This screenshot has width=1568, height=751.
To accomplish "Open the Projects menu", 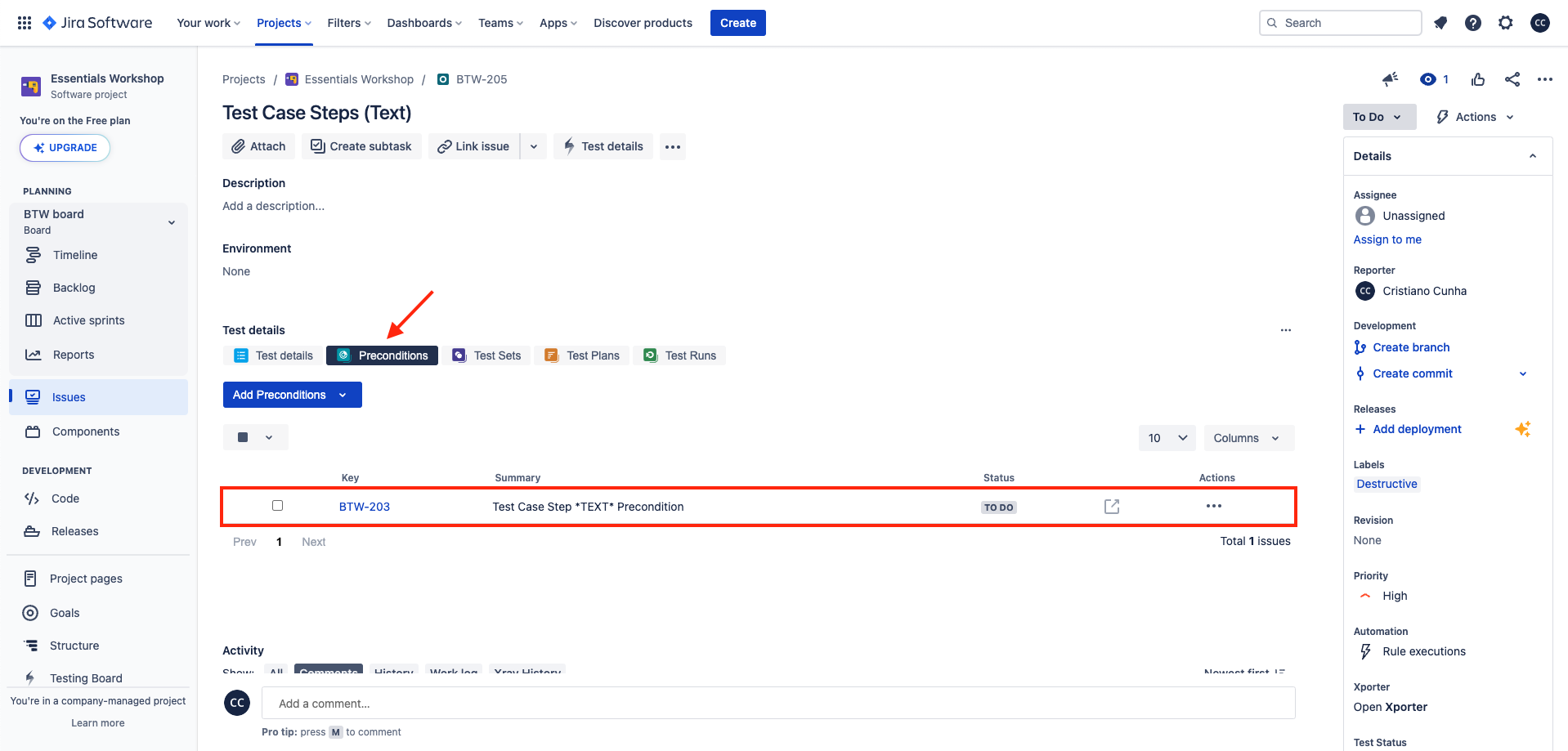I will (284, 23).
